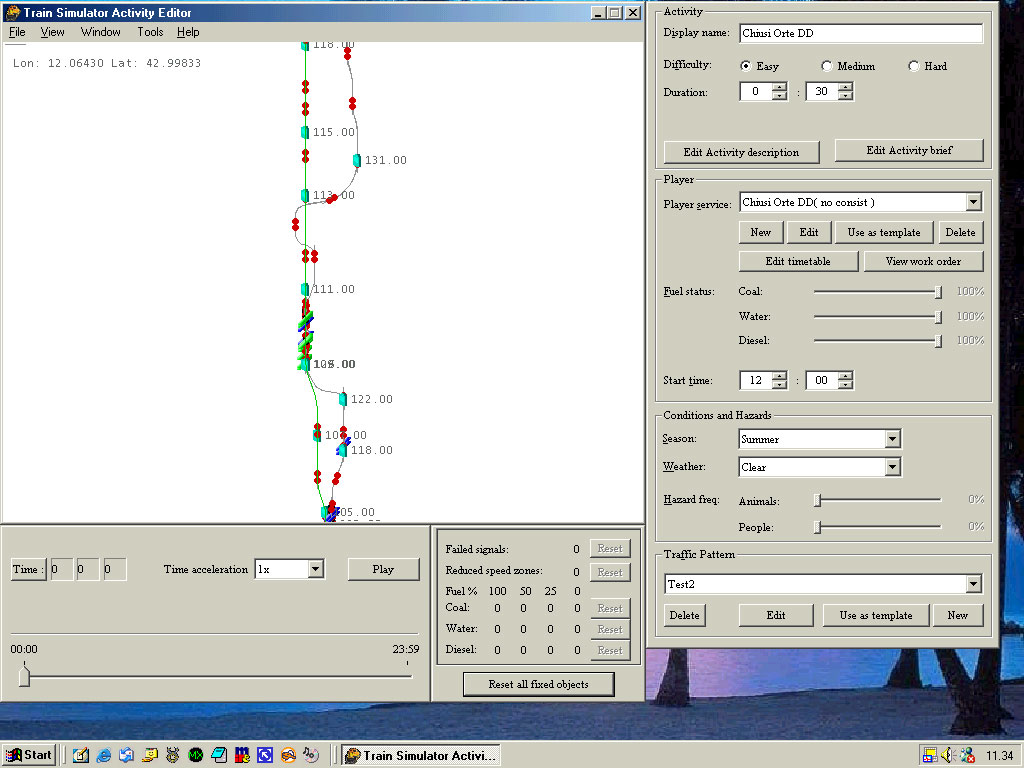The height and width of the screenshot is (768, 1024).
Task: Increase the Duration hours value
Action: coord(779,88)
